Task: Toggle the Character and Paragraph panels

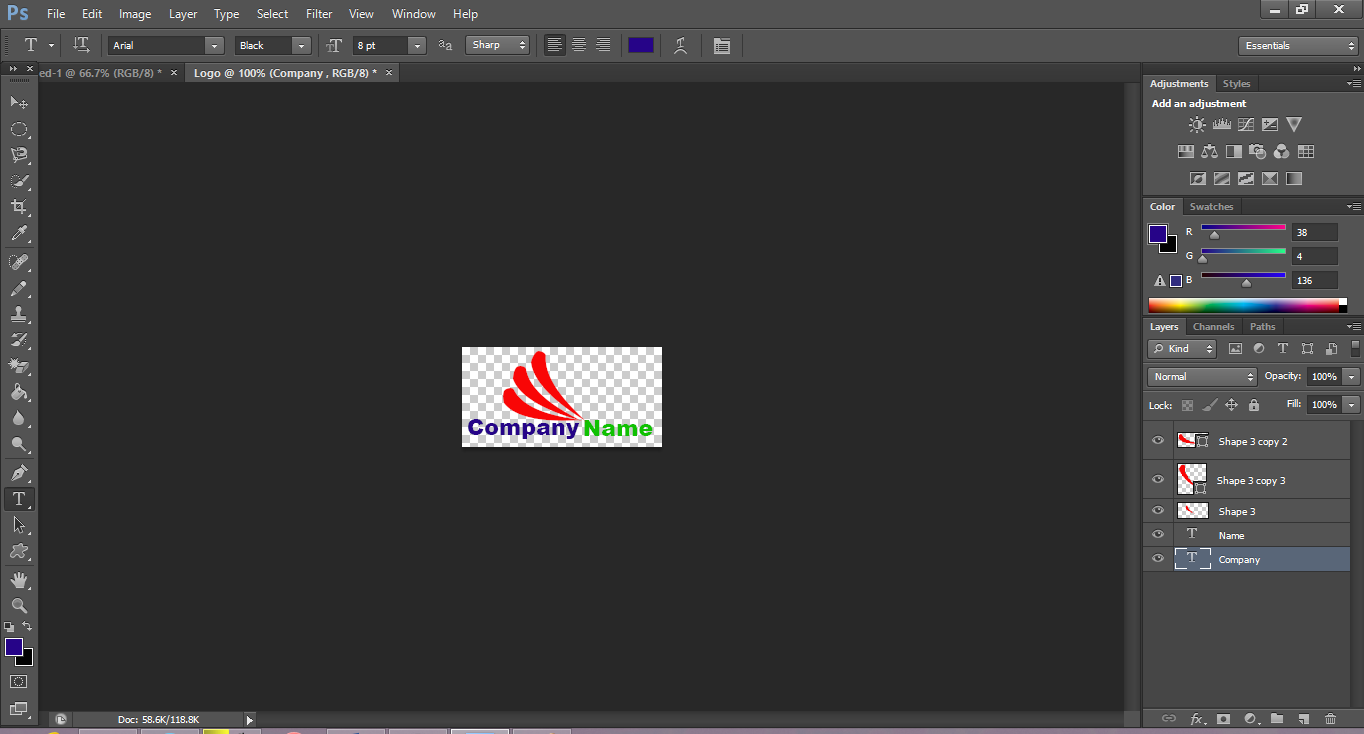Action: [x=722, y=45]
